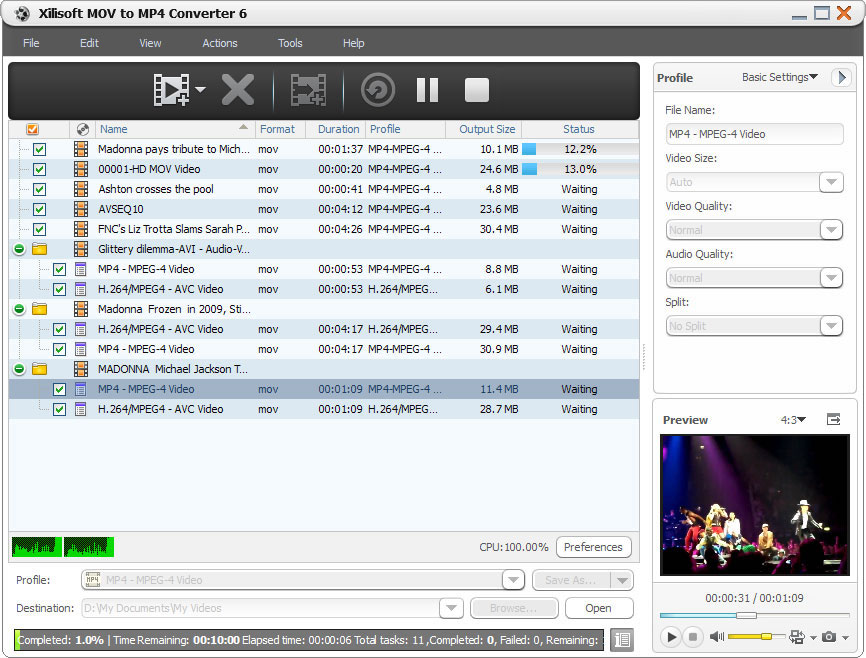Click the Play button in preview

tap(671, 636)
